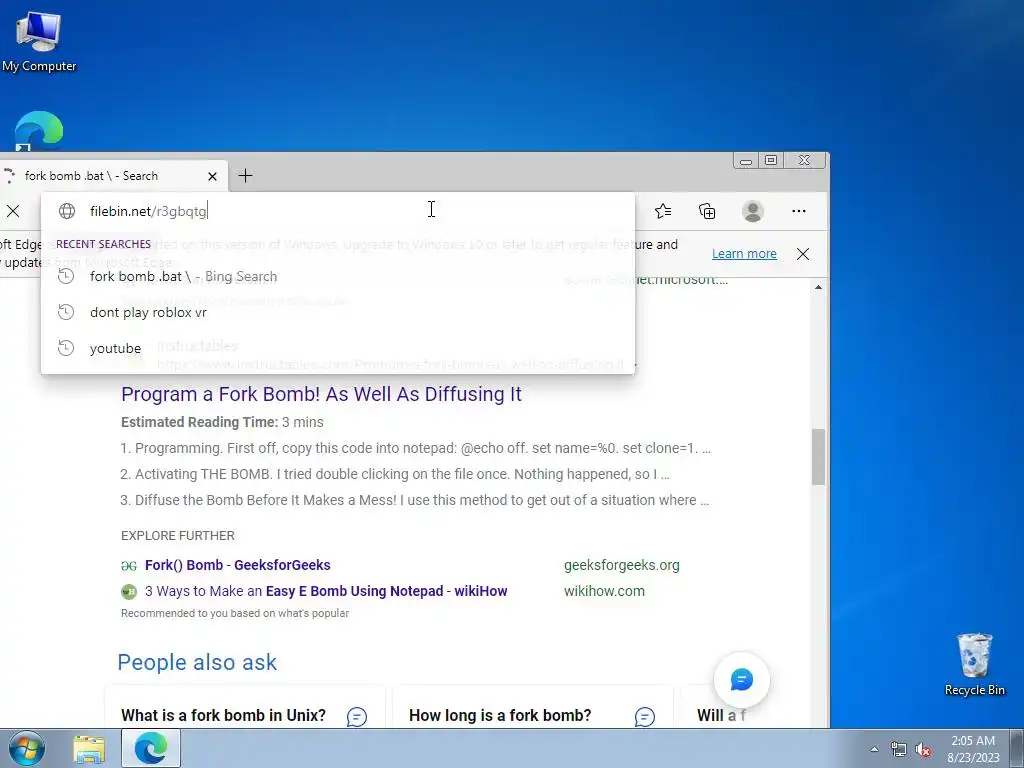This screenshot has height=768, width=1024.
Task: Open Fork() Bomb - GeeksforGeeks link
Action: (x=238, y=565)
